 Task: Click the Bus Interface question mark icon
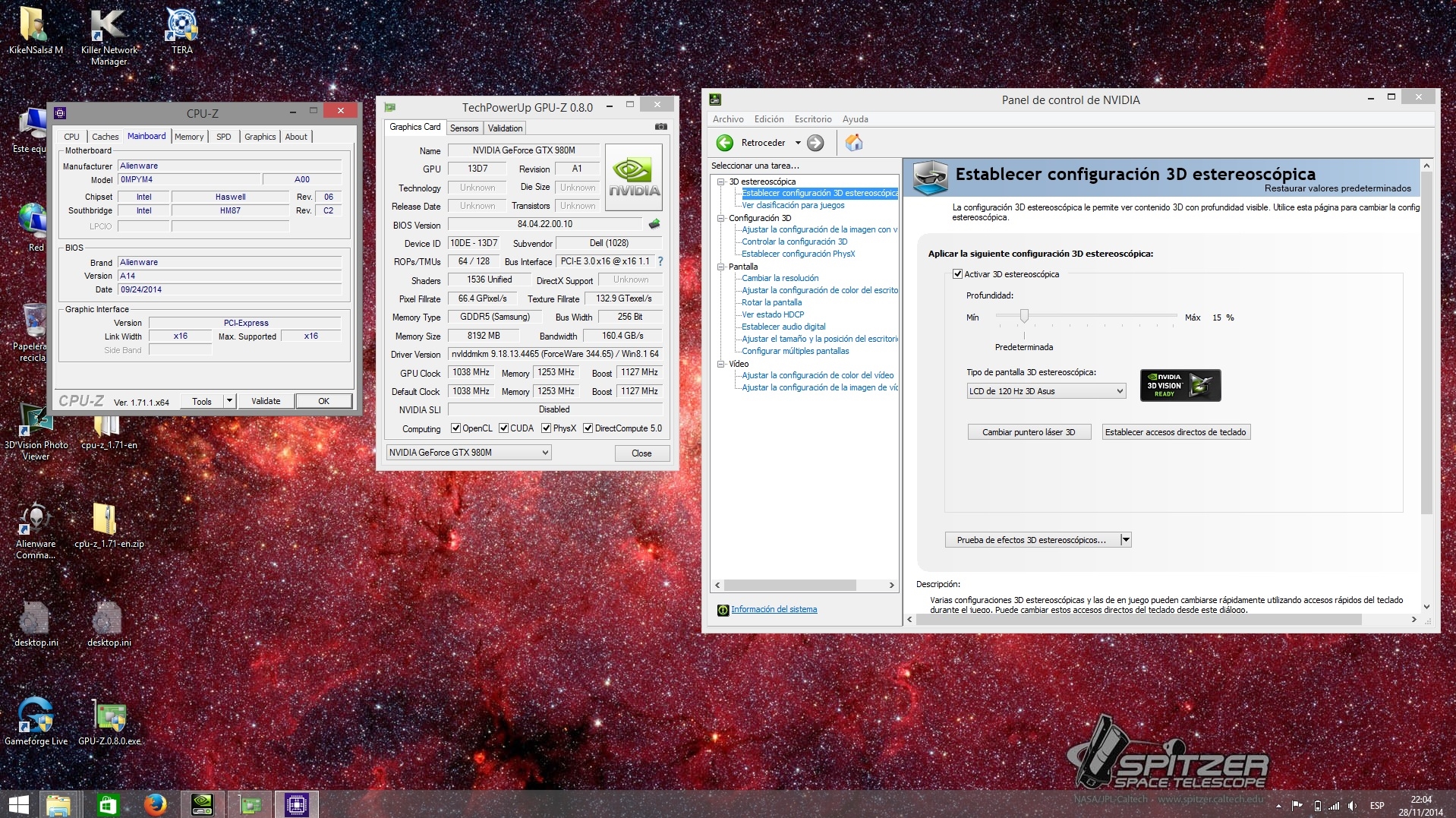pos(660,261)
